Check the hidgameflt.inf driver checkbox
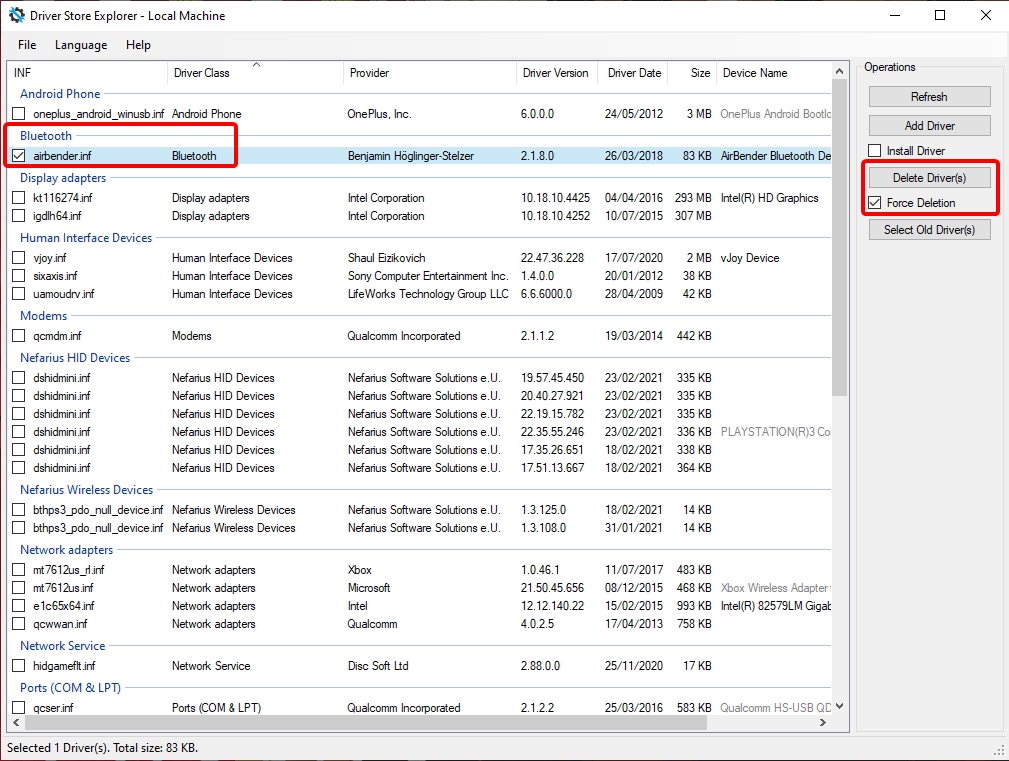The width and height of the screenshot is (1009, 761). point(19,666)
